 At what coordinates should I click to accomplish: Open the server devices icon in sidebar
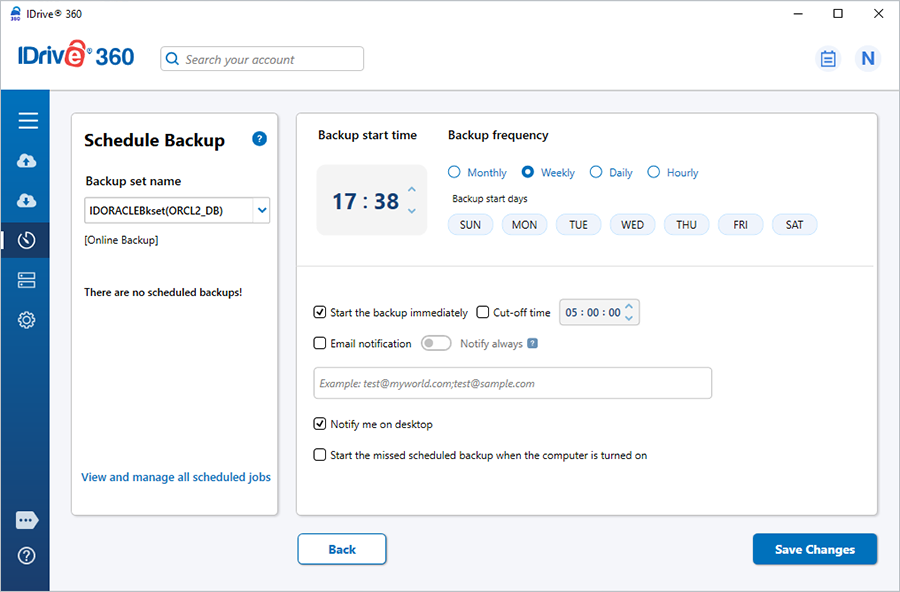[x=27, y=280]
